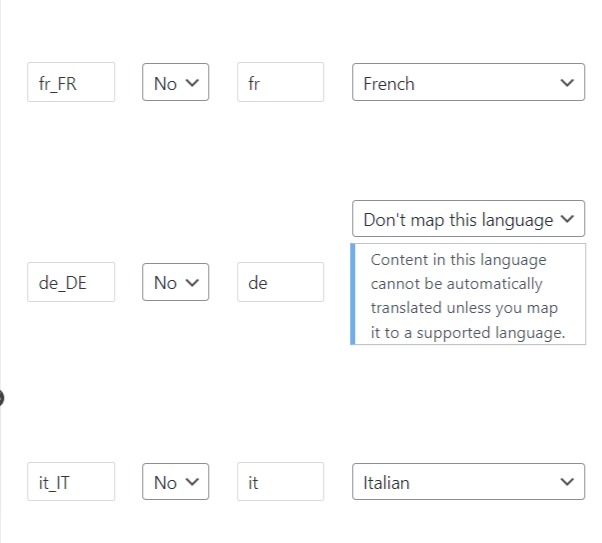Click the fr_FR locale text field
This screenshot has width=602, height=543.
click(x=71, y=83)
